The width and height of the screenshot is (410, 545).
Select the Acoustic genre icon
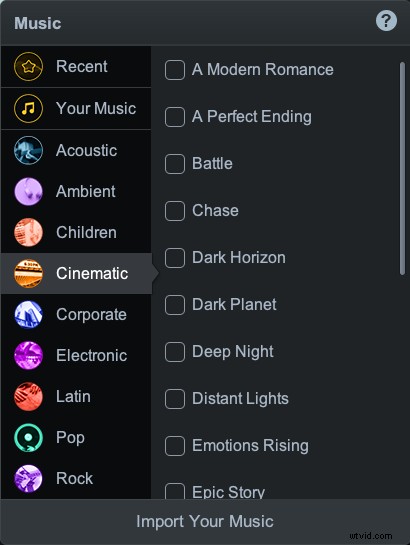[28, 150]
